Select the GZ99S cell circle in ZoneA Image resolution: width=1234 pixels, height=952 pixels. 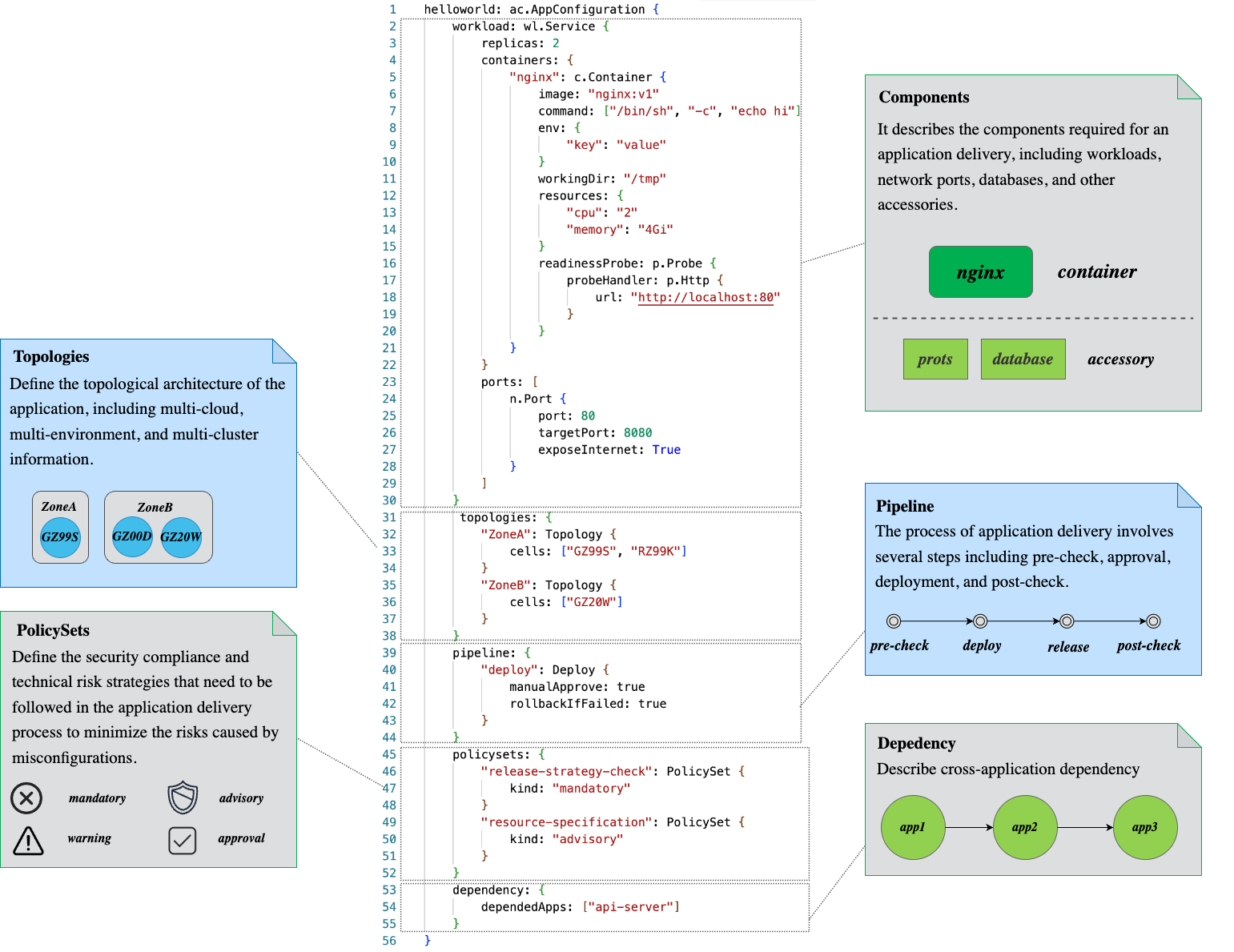(60, 536)
